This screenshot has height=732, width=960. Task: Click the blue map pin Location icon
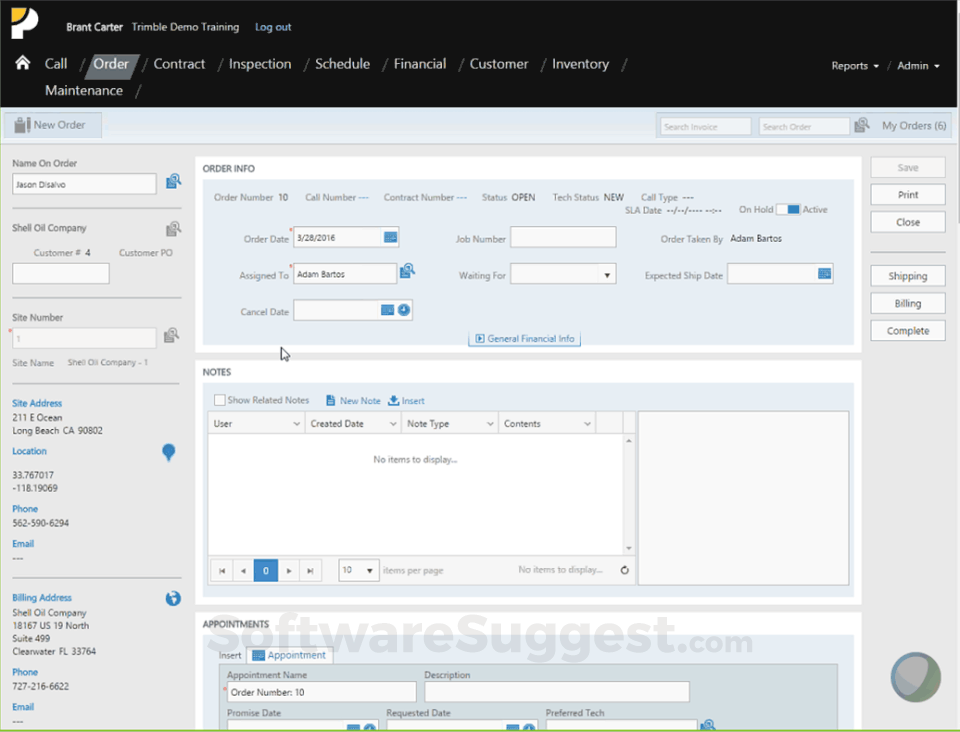[x=168, y=453]
